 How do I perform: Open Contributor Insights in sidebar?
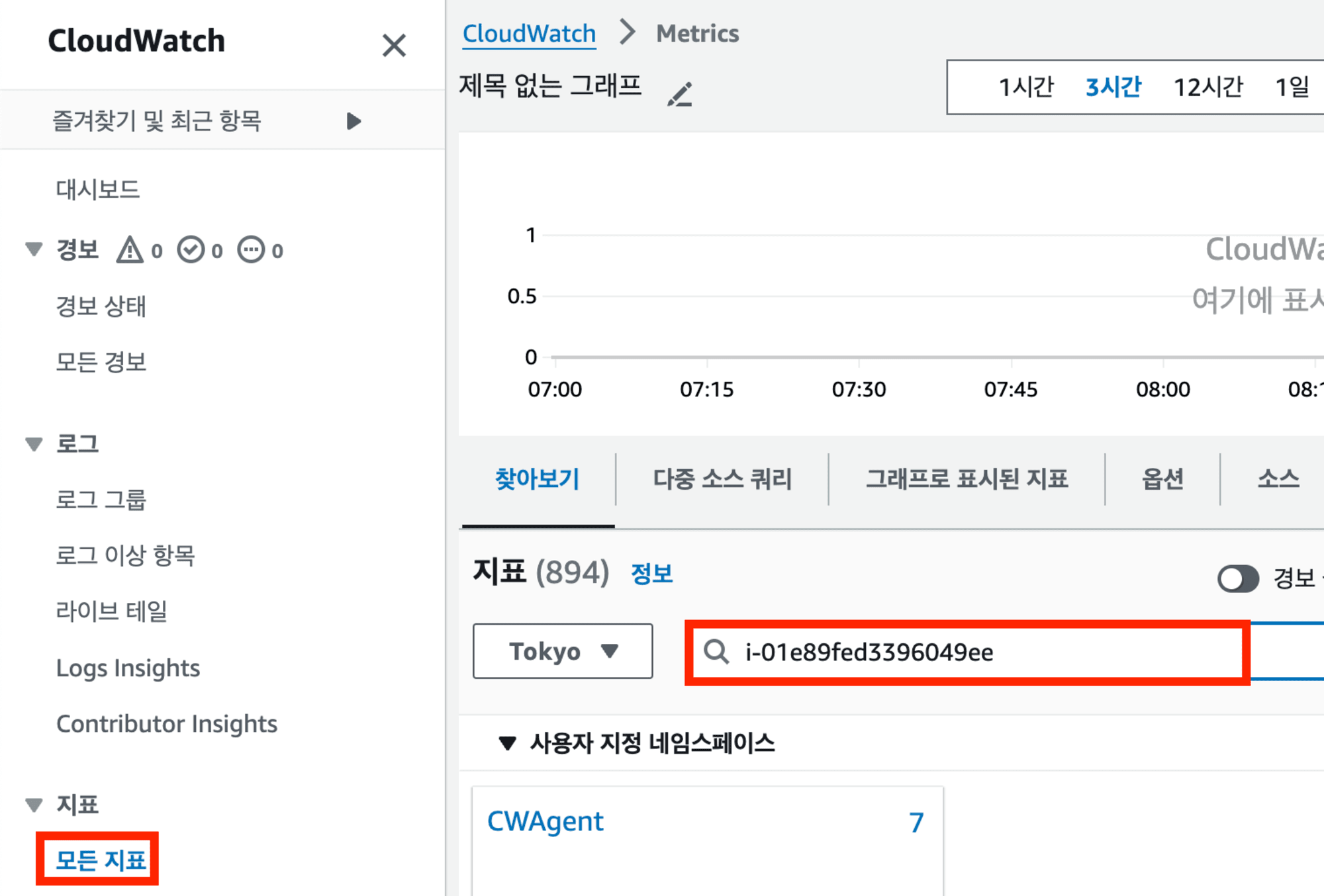[x=167, y=723]
